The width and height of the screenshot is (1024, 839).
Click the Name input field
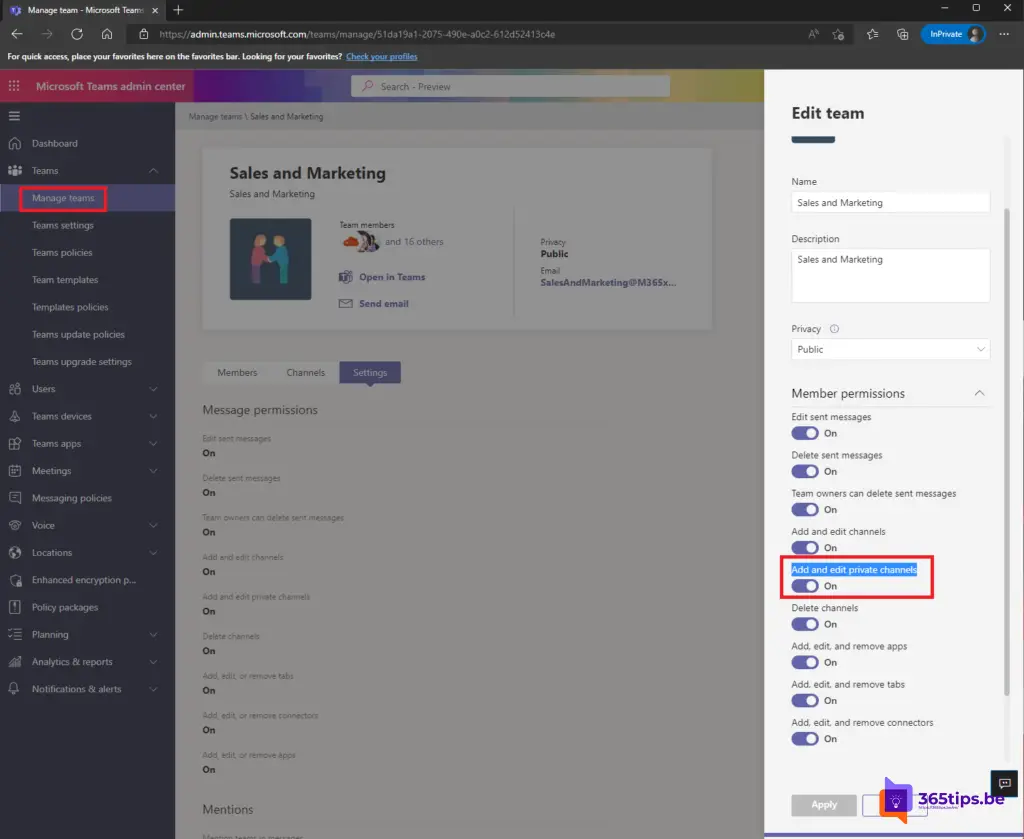click(890, 202)
